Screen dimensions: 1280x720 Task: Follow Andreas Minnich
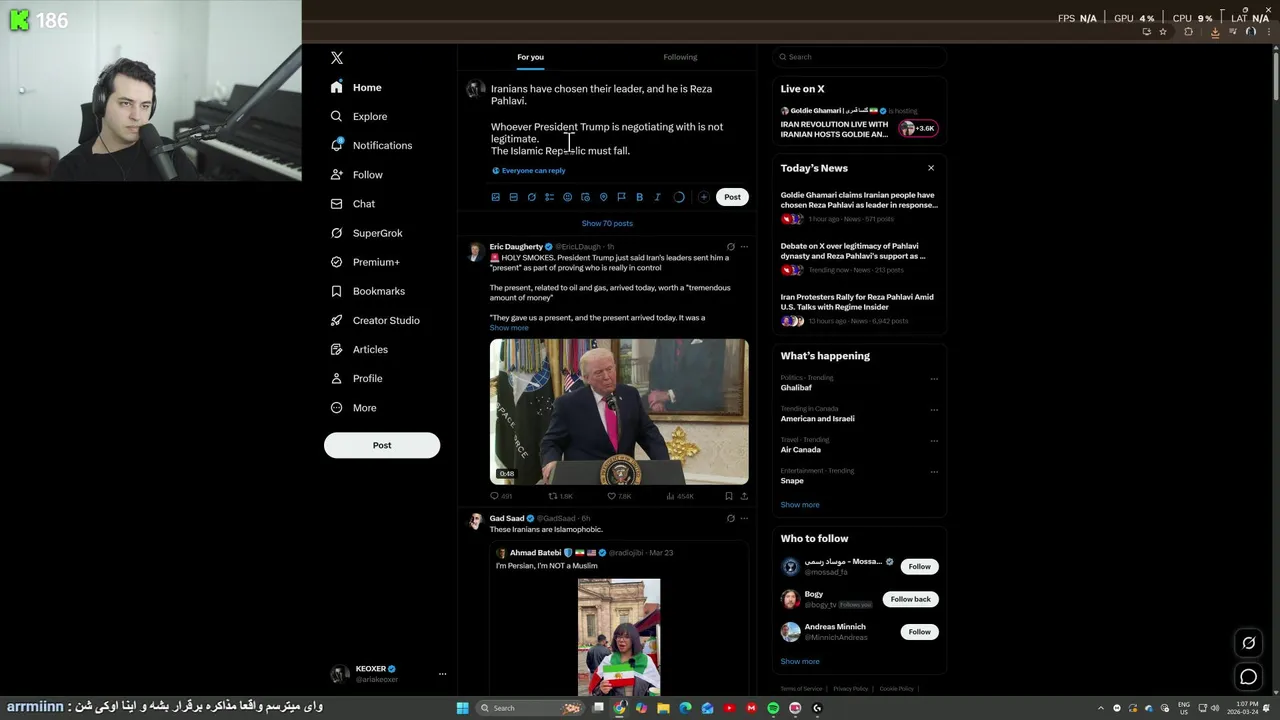click(x=919, y=632)
